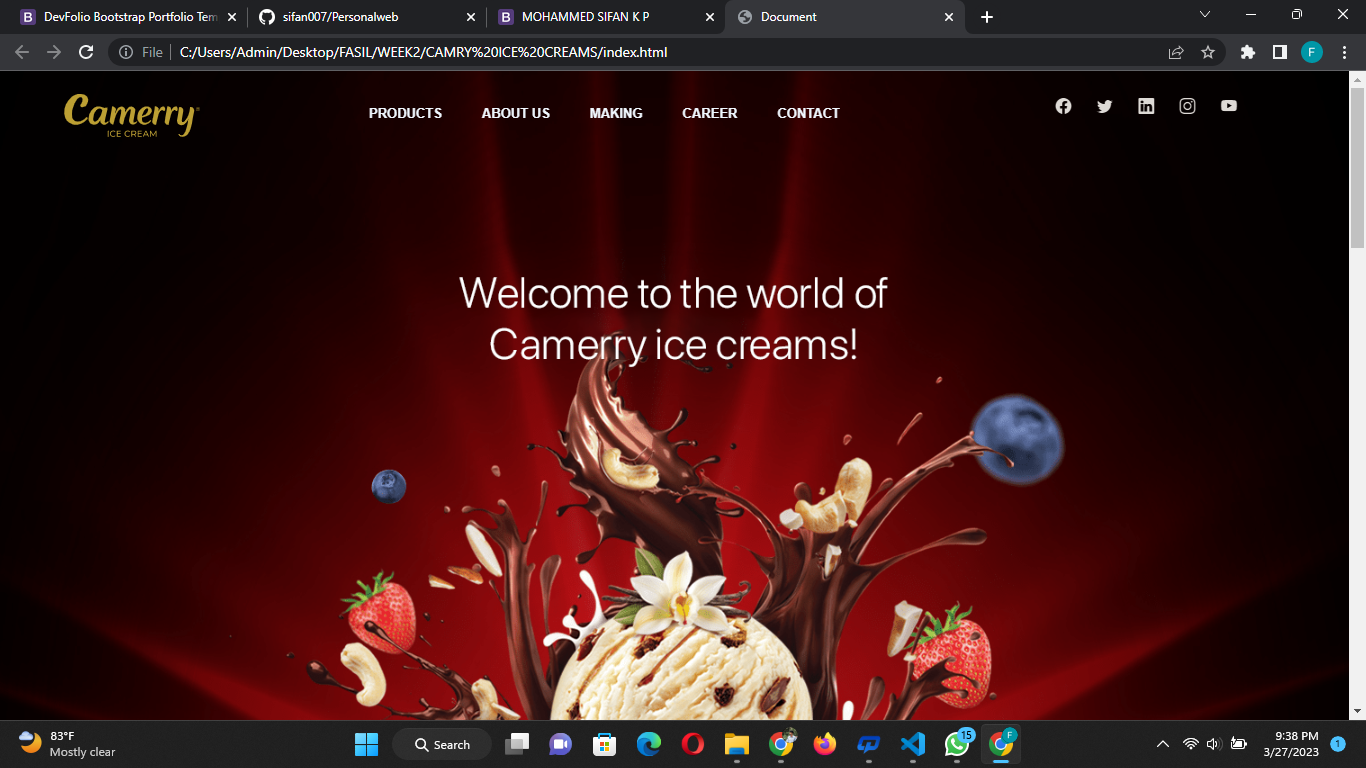Screen dimensions: 1366x768
Task: Click the Camerry Ice Cream logo
Action: pos(131,115)
